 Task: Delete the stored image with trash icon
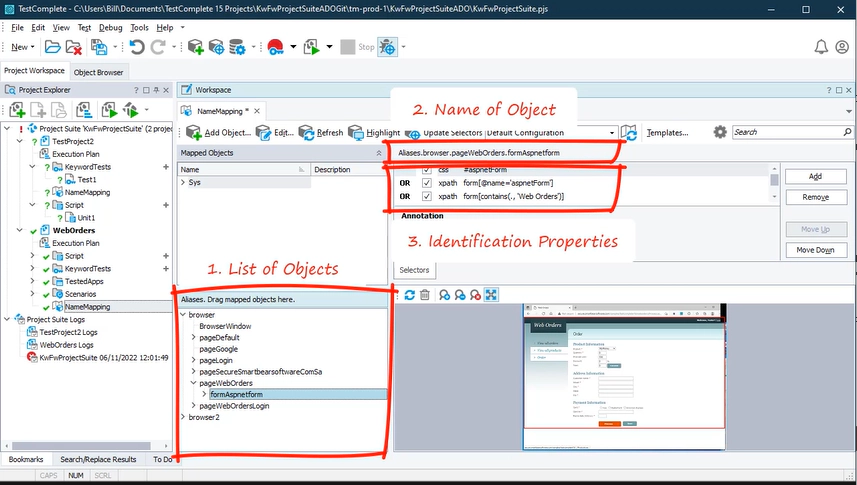(x=425, y=295)
